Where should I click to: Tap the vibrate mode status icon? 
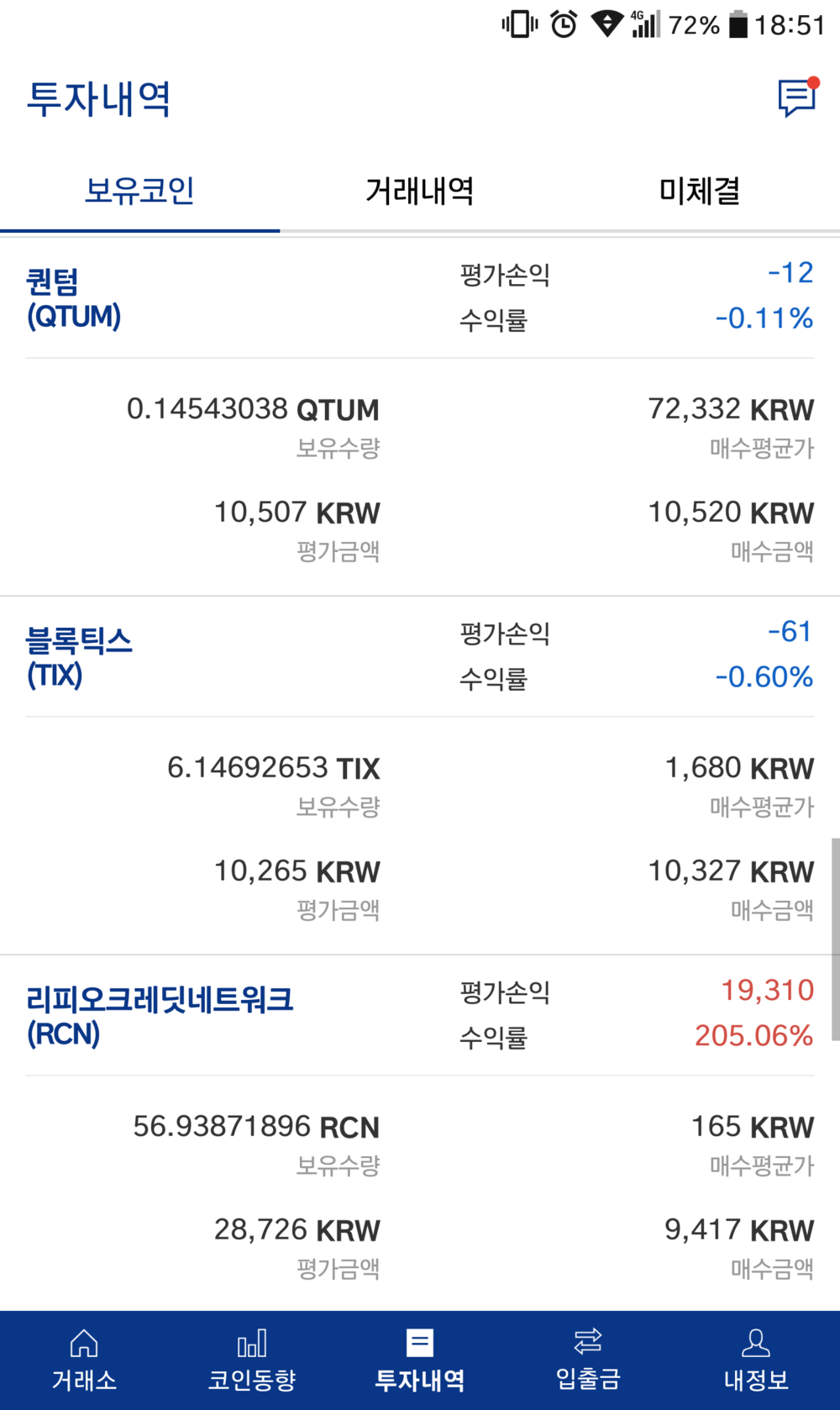(520, 24)
